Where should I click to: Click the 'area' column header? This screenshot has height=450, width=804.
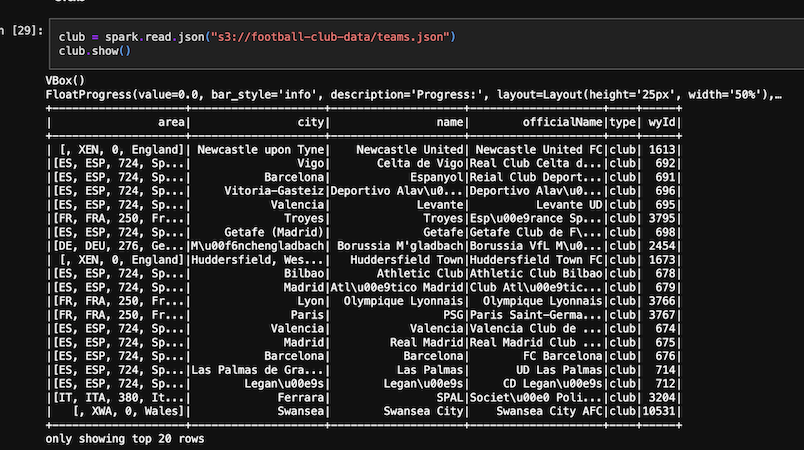click(x=171, y=122)
